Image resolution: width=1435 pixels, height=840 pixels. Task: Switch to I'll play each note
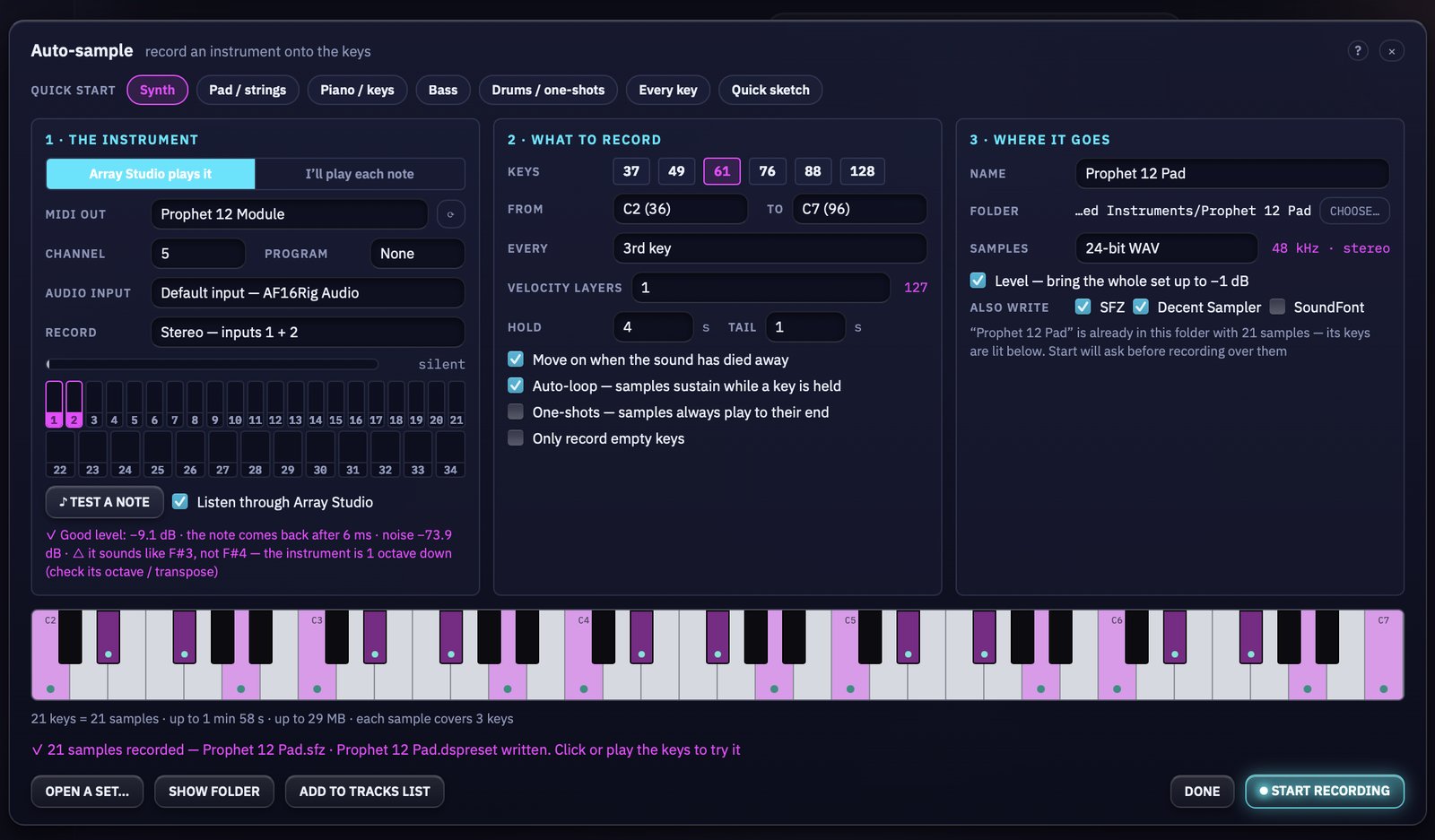[360, 174]
